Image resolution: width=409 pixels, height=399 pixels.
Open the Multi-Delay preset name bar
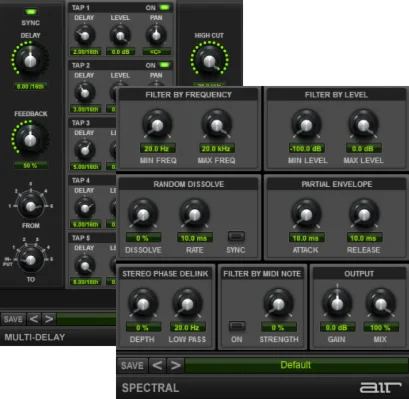pyautogui.click(x=87, y=319)
